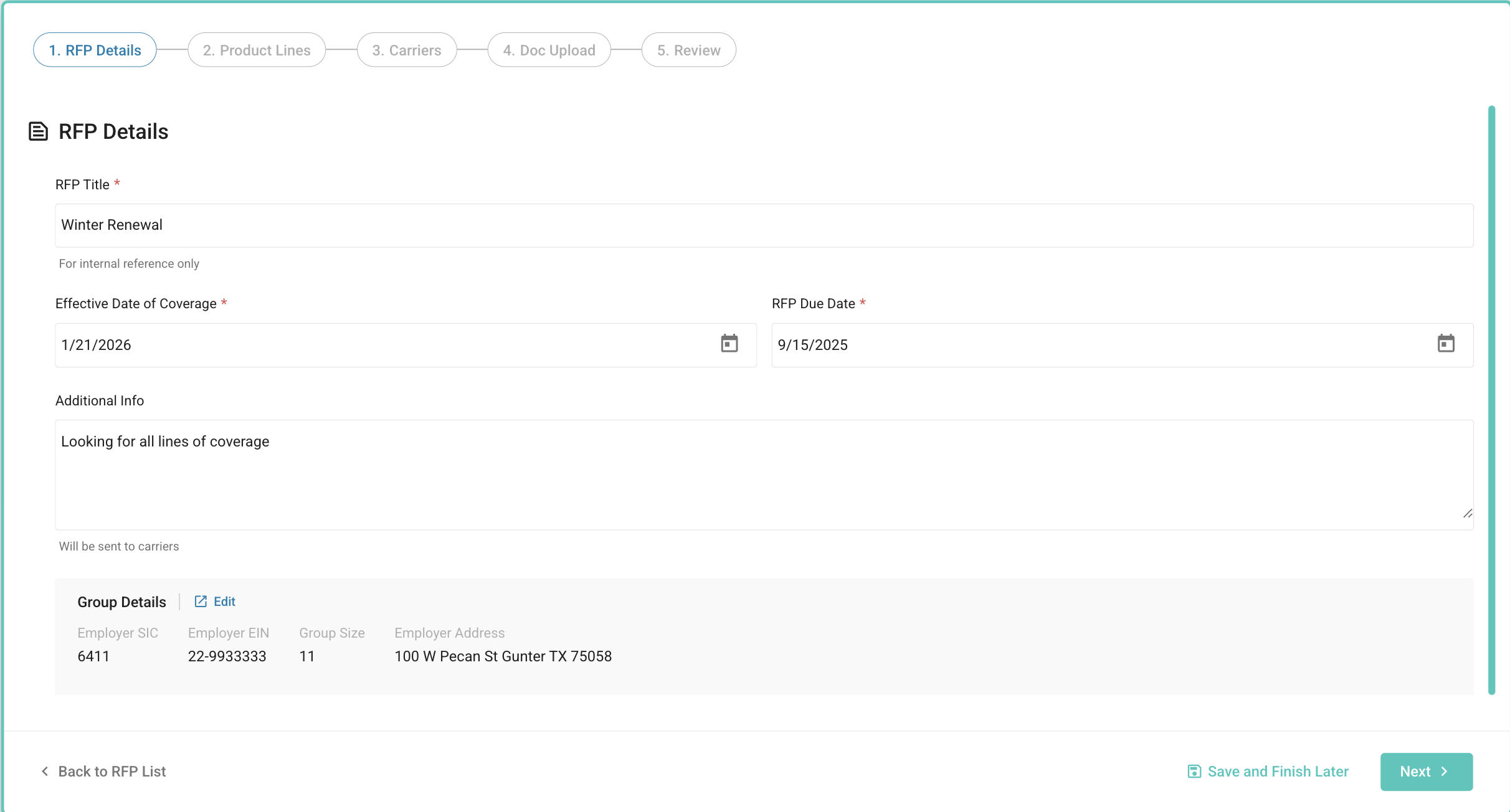This screenshot has height=812, width=1510.
Task: Focus the Additional Info text area
Action: tap(764, 475)
